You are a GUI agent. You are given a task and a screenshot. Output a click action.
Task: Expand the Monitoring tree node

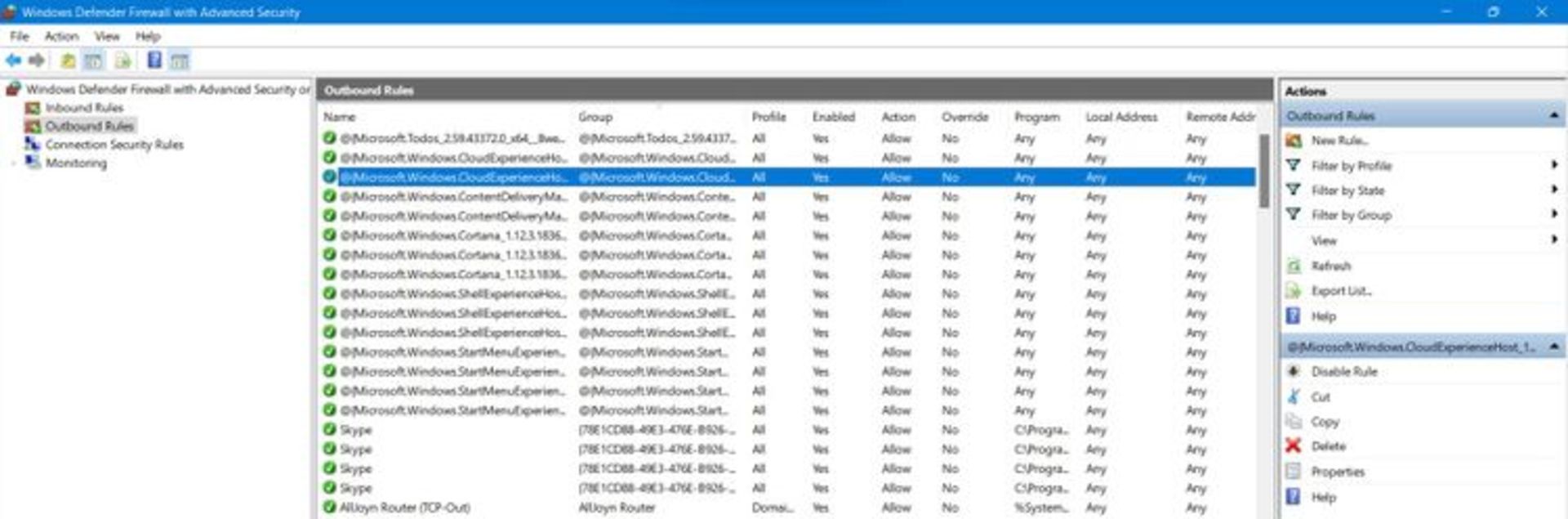pyautogui.click(x=13, y=163)
